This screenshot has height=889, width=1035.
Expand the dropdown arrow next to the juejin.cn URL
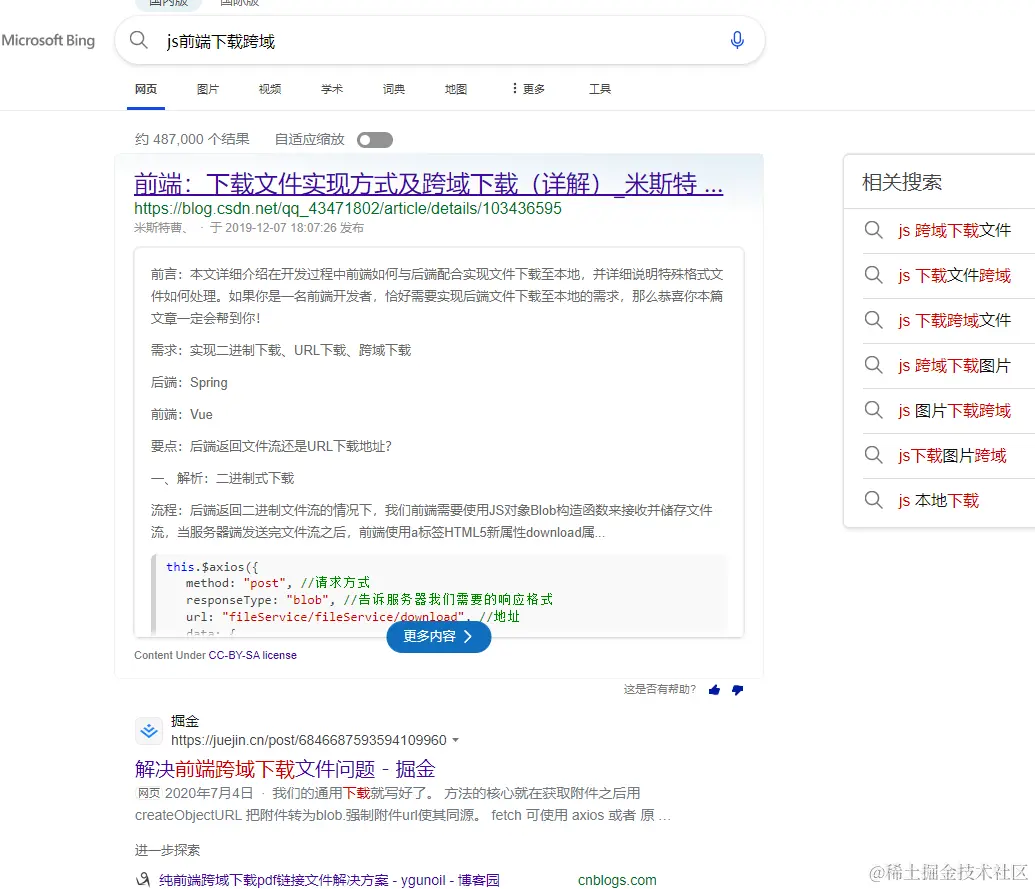(458, 740)
